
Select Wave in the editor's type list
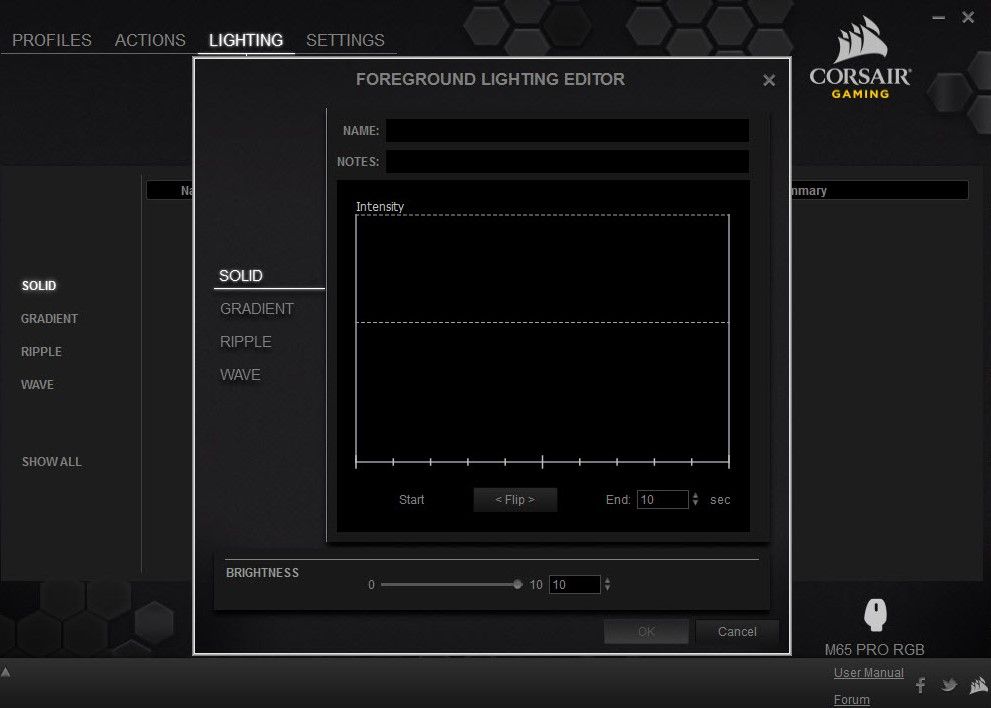coord(241,375)
